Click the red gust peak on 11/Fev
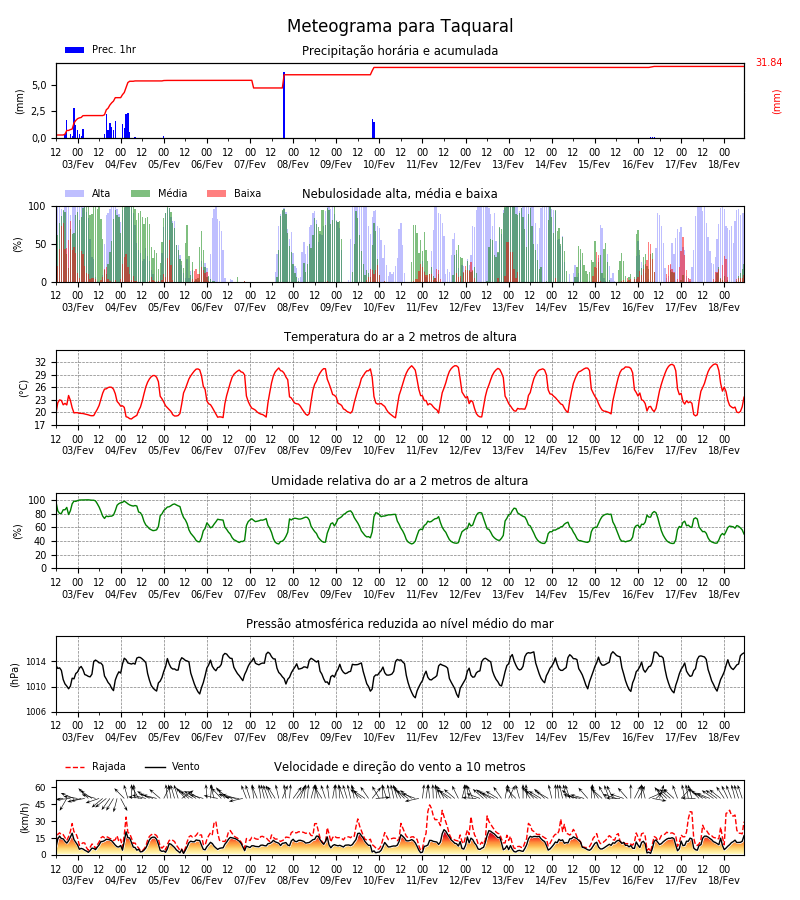Viewport: 800px width, 900px height. pyautogui.click(x=429, y=806)
